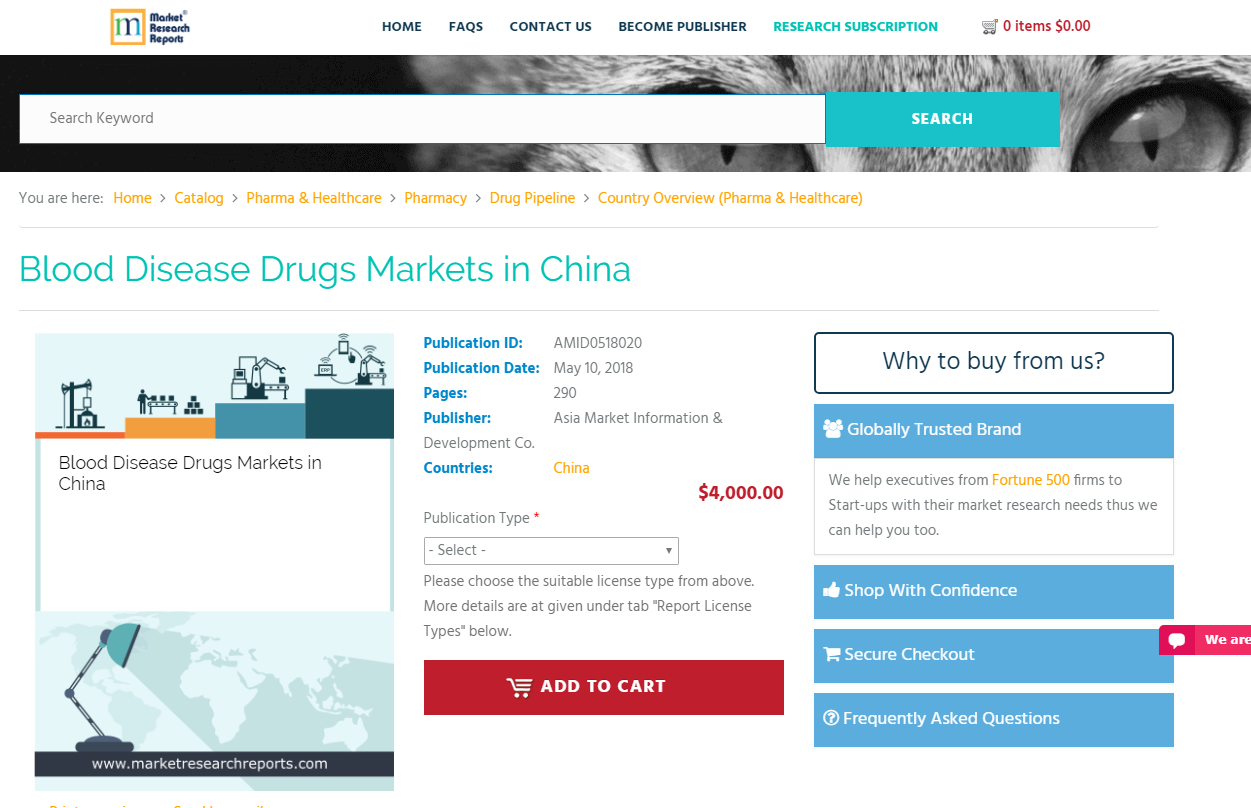Expand the Frequently Asked Questions section

tap(994, 720)
